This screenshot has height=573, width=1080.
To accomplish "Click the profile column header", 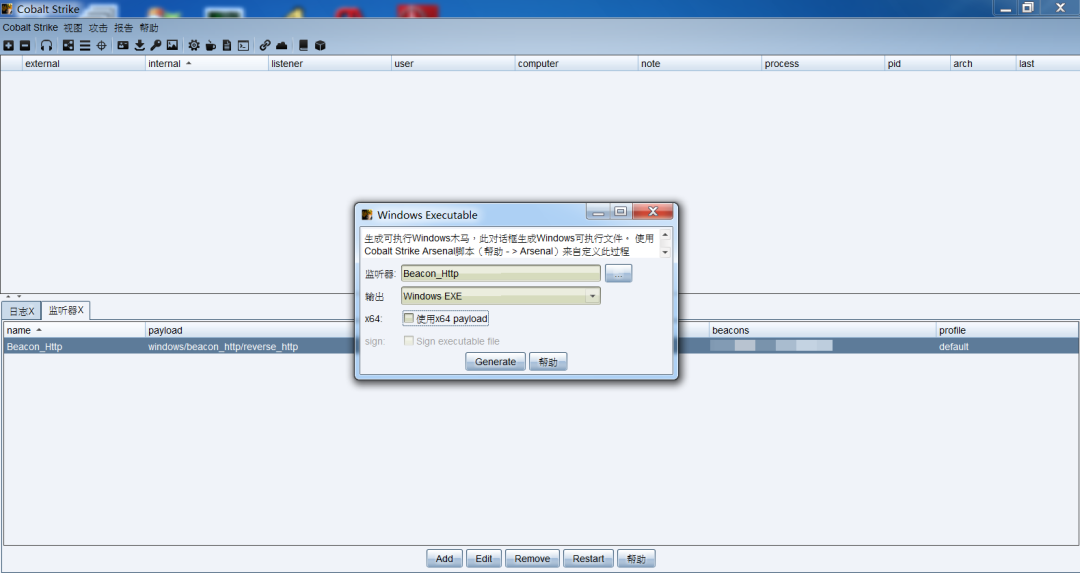I will pyautogui.click(x=1008, y=331).
